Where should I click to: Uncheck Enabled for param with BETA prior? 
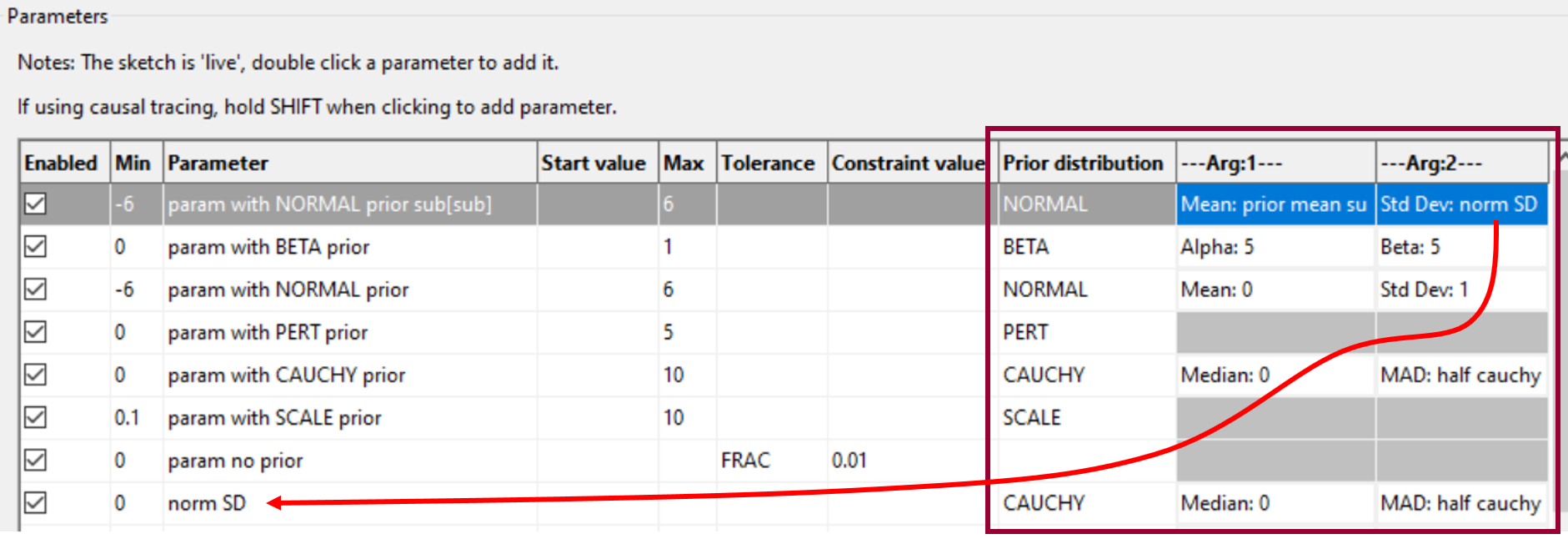click(x=35, y=247)
